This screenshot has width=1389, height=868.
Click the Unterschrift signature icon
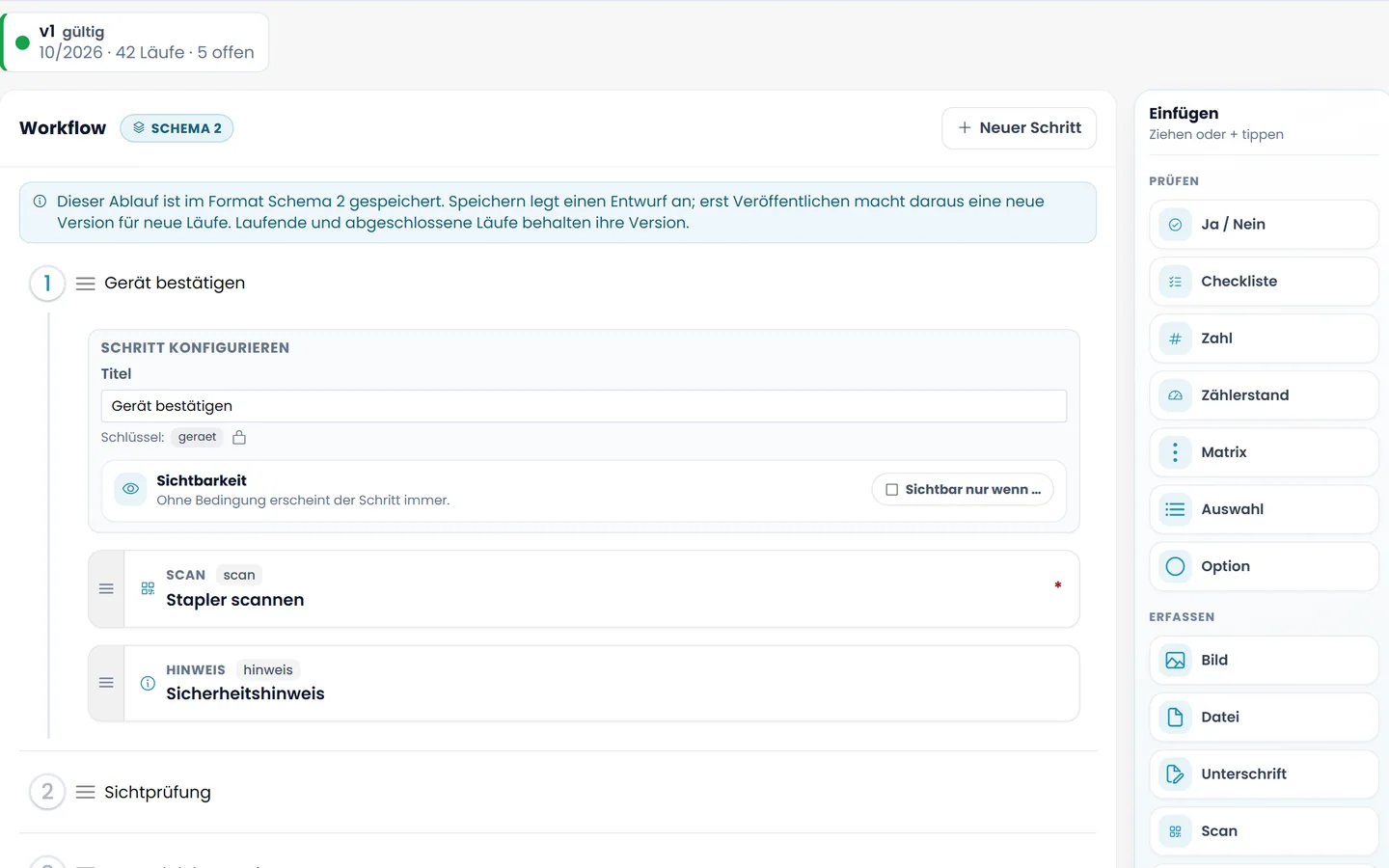[x=1175, y=774]
